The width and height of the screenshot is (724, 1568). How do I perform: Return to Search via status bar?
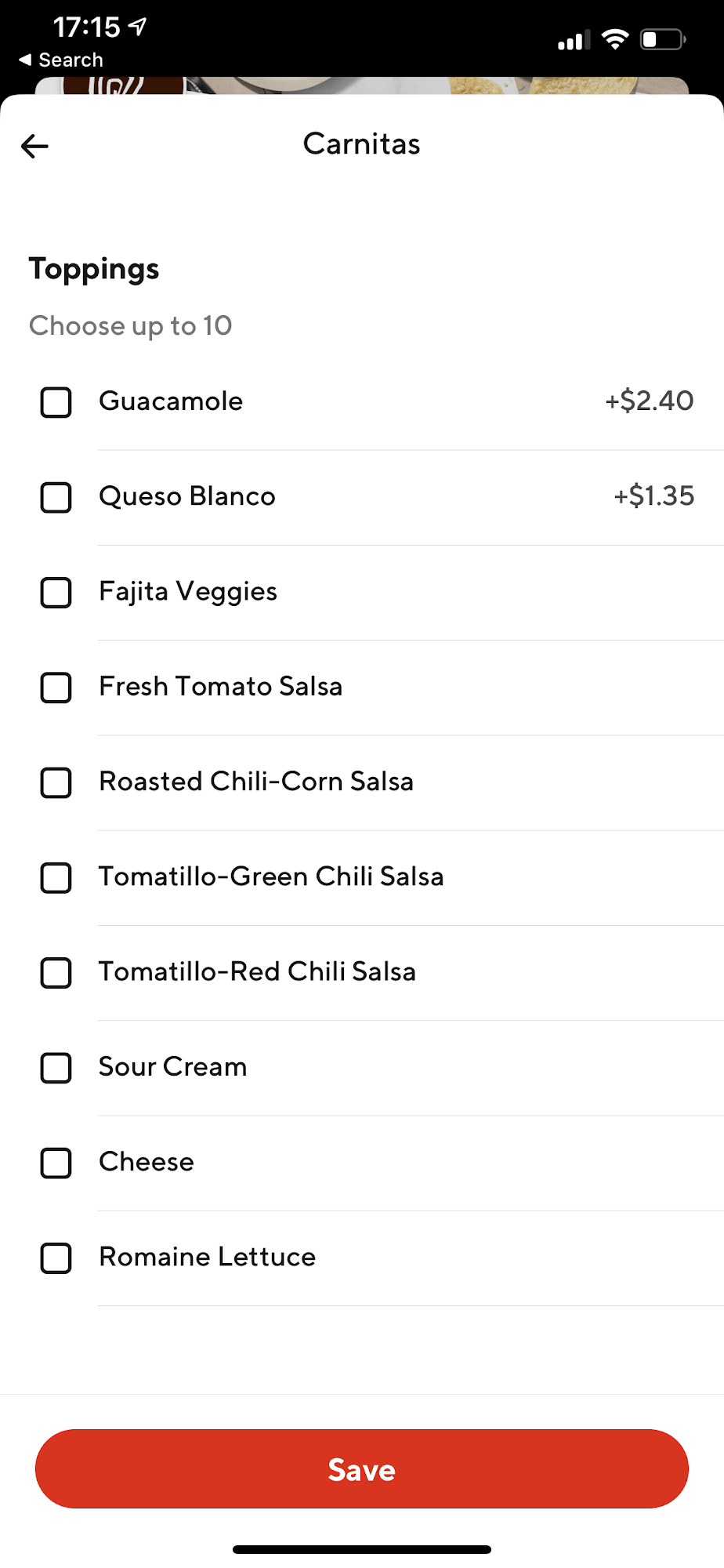pyautogui.click(x=61, y=60)
